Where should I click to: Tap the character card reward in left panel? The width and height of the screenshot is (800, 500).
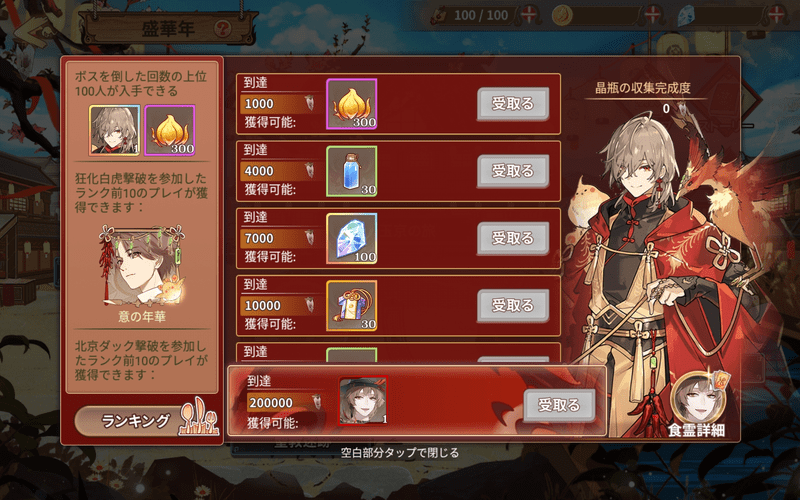[x=114, y=130]
